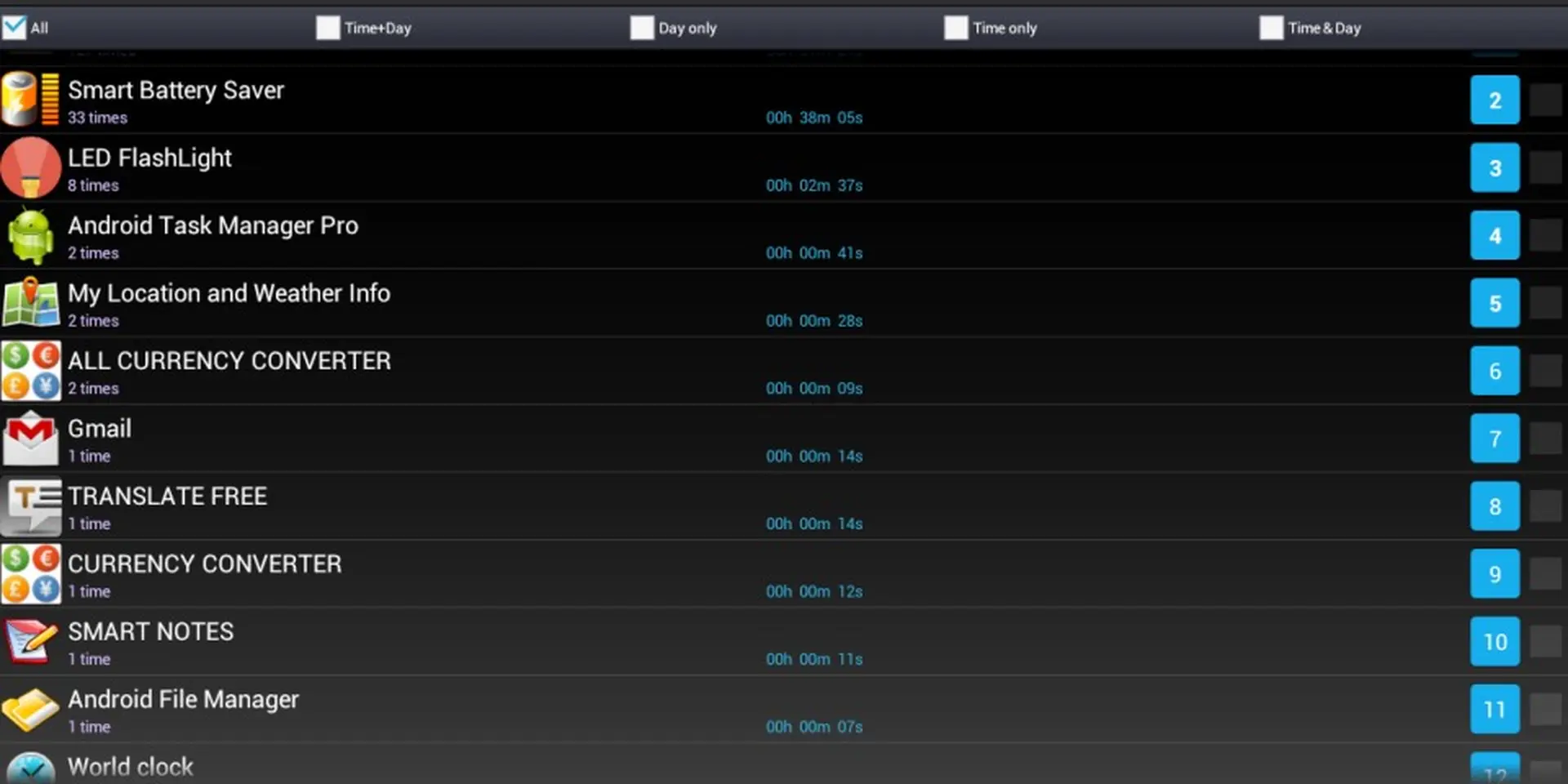1568x784 pixels.
Task: Click the ALL CURRENCY CONVERTER app icon
Action: pos(30,371)
